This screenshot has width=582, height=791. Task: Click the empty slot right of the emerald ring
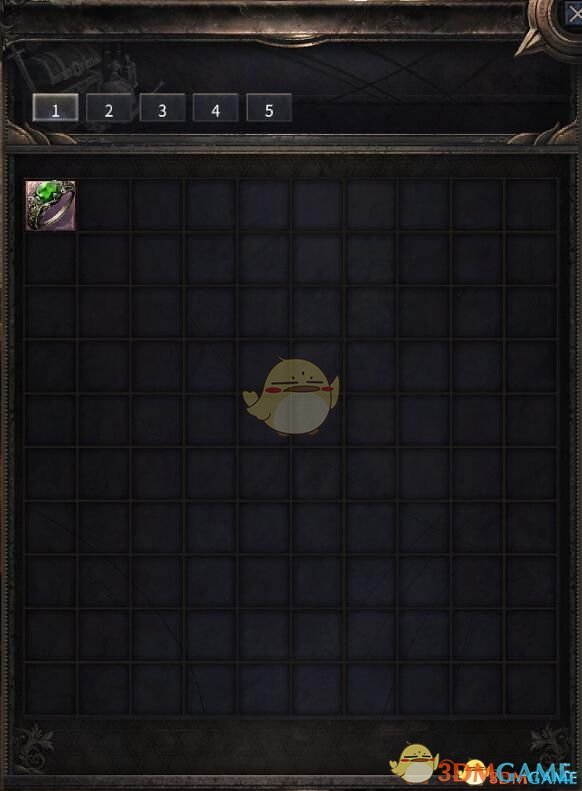click(x=104, y=205)
